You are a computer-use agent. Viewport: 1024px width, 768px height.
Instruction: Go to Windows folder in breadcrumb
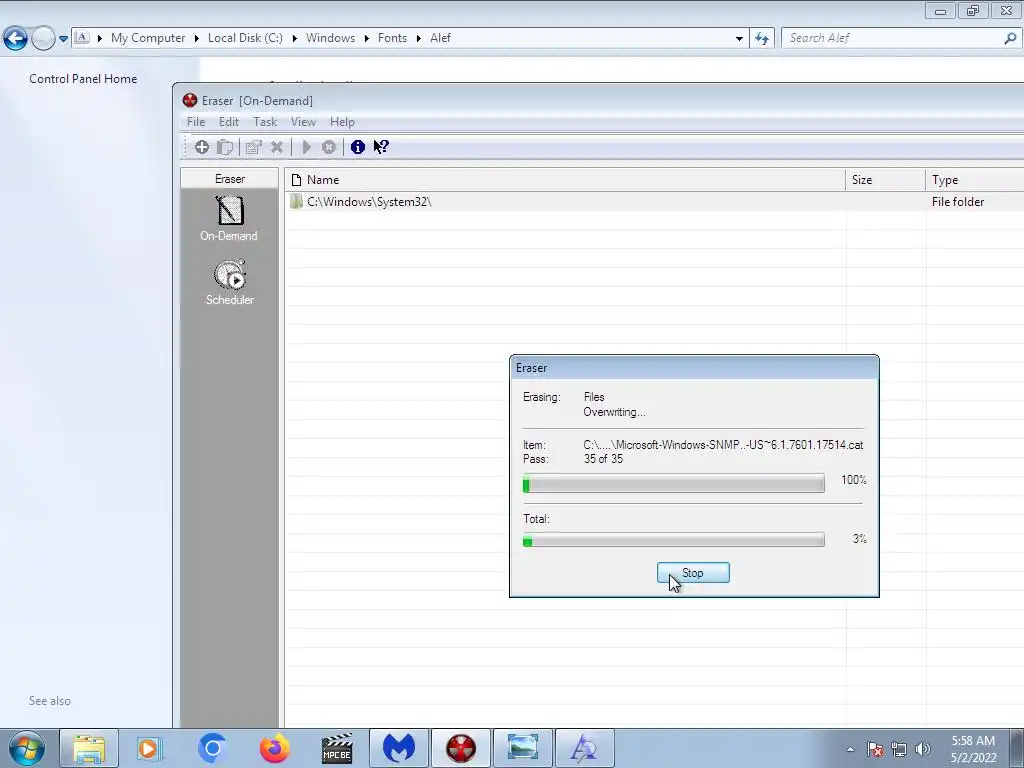[330, 39]
